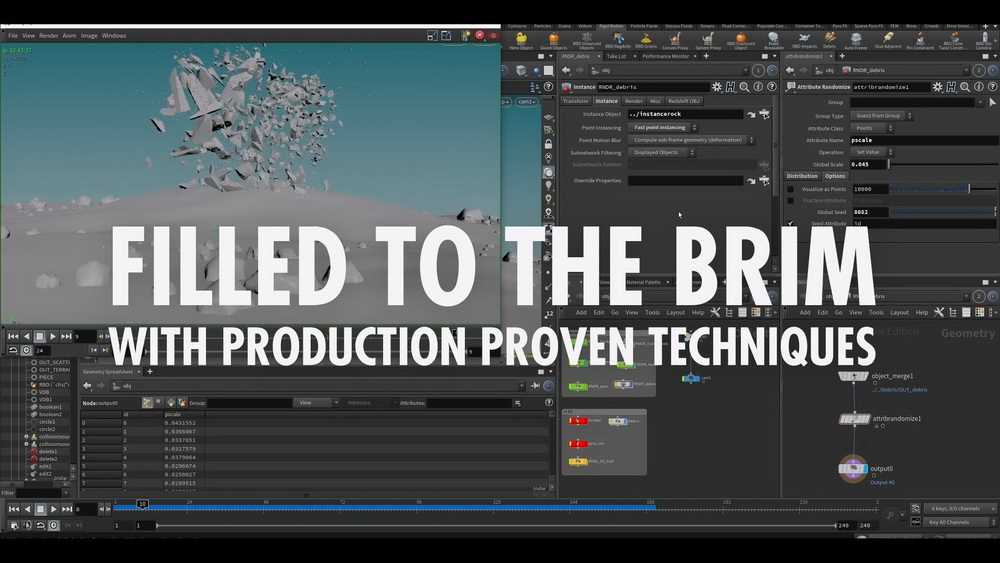Toggle display flag on OUT_TERRAIN tree node
The width and height of the screenshot is (1000, 563).
[x=34, y=370]
